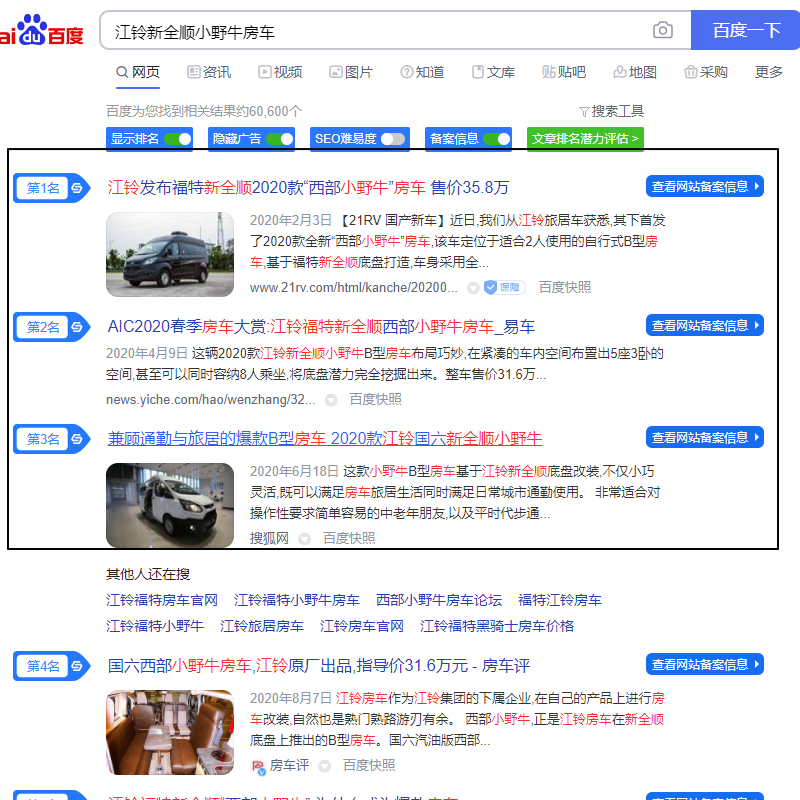Open 百度快照 for the 21rv.com result
Viewport: 800px width, 800px height.
[x=565, y=287]
